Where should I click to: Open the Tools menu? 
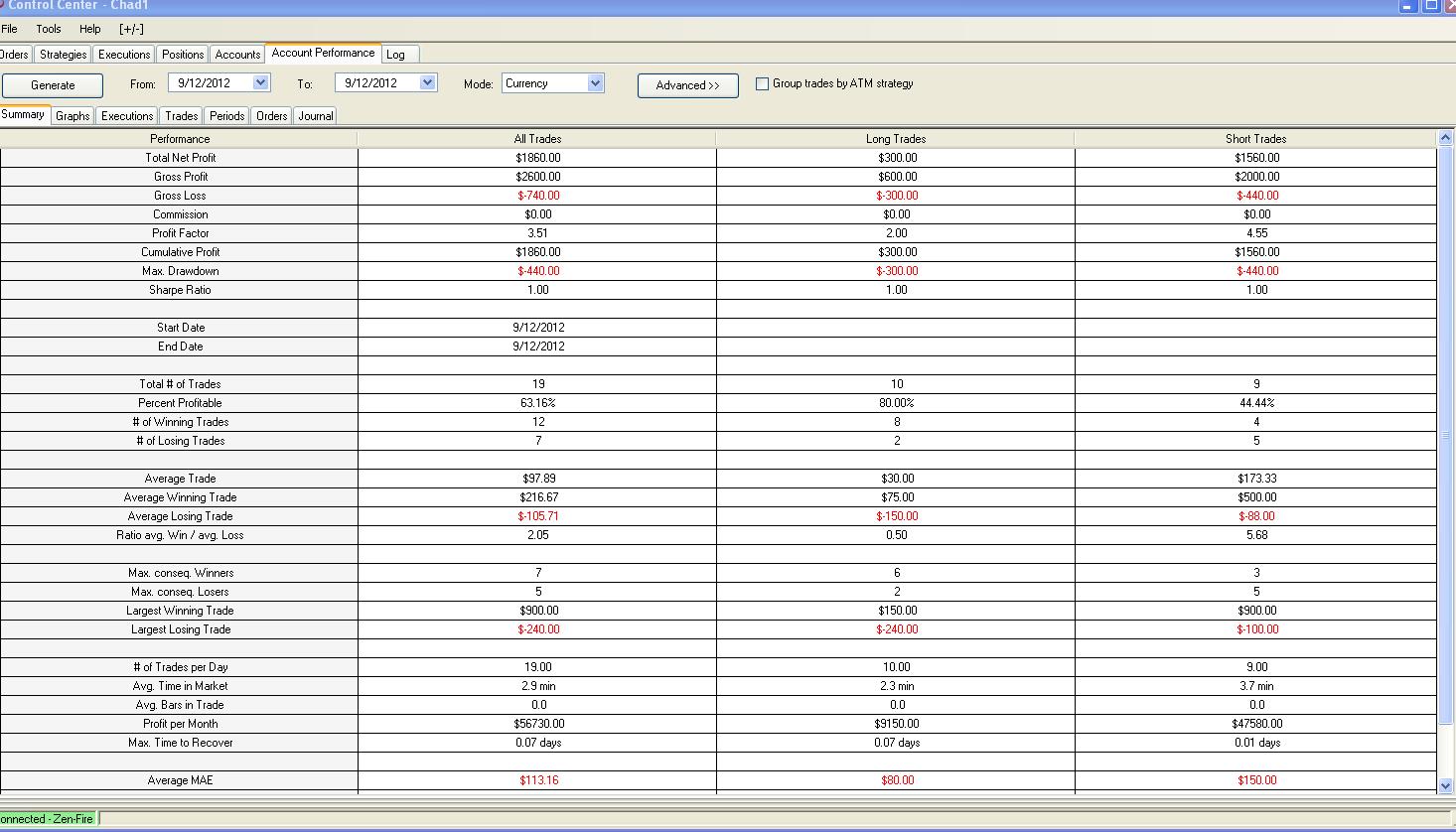click(x=49, y=29)
